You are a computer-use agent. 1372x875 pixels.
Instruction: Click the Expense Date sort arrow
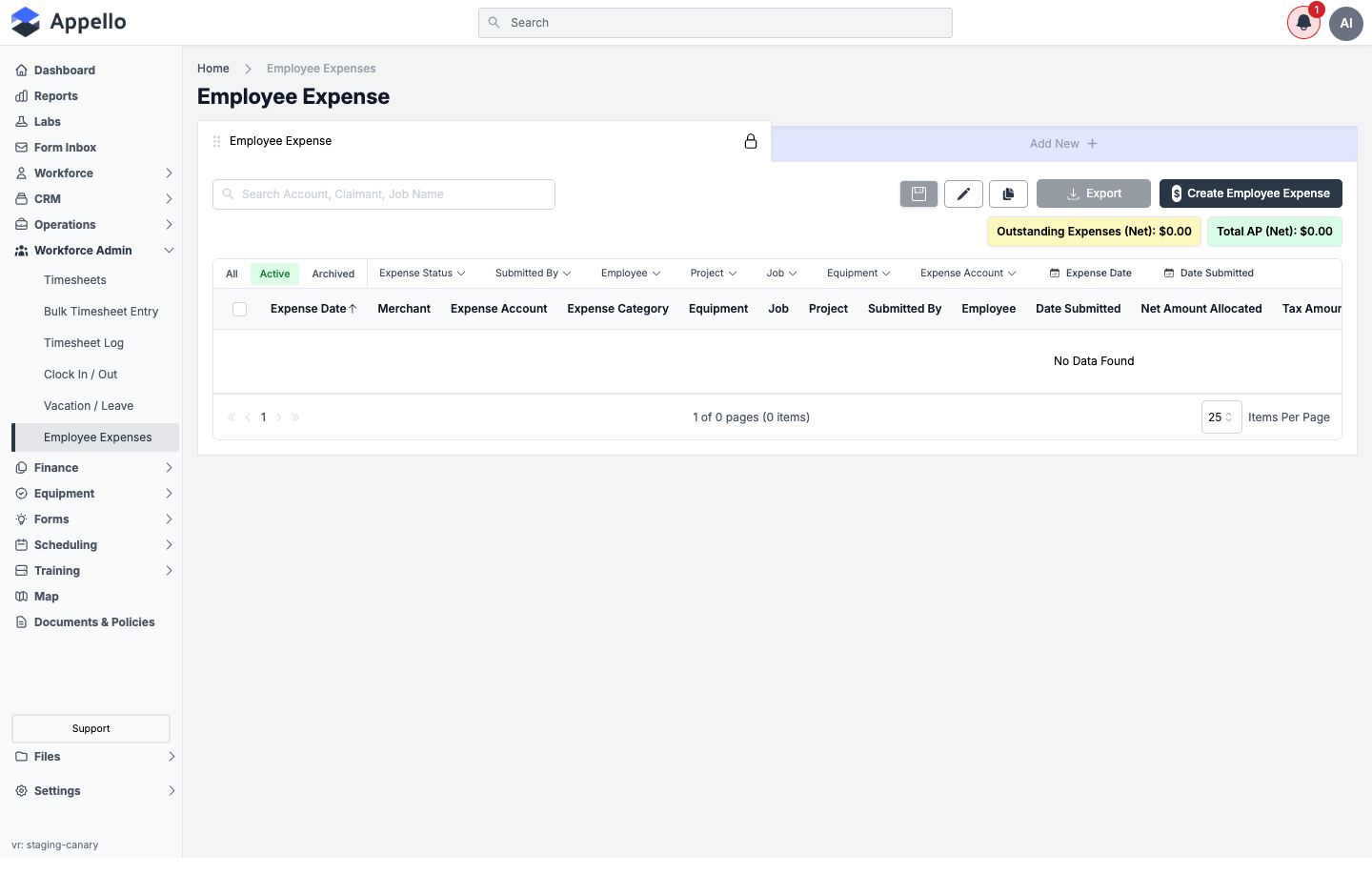click(x=353, y=309)
